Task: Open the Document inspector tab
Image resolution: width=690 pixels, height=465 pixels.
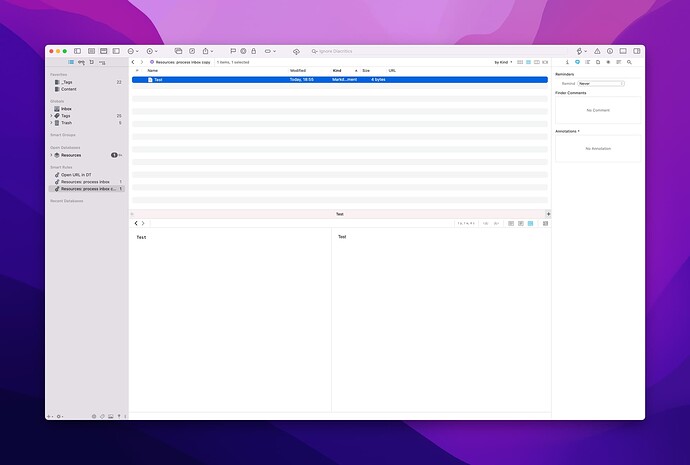Action: pos(598,62)
